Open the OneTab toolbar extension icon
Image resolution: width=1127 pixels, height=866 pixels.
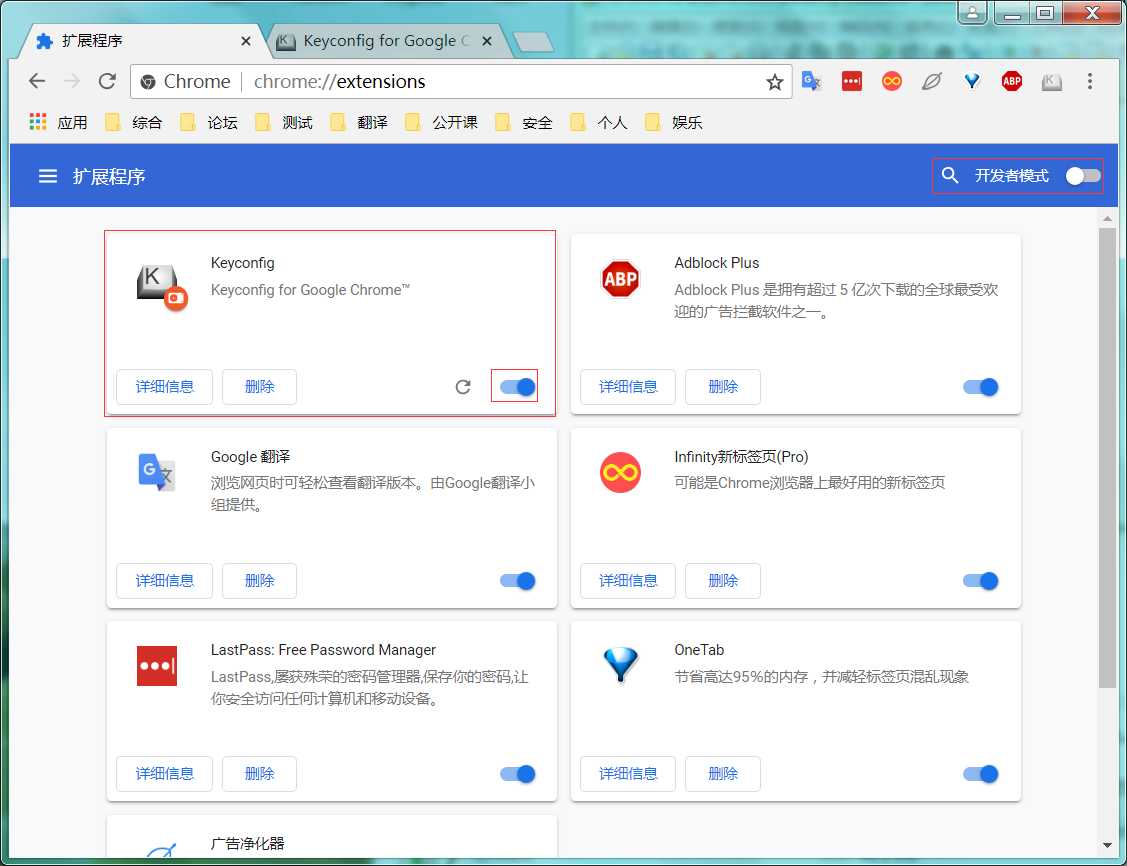[972, 81]
